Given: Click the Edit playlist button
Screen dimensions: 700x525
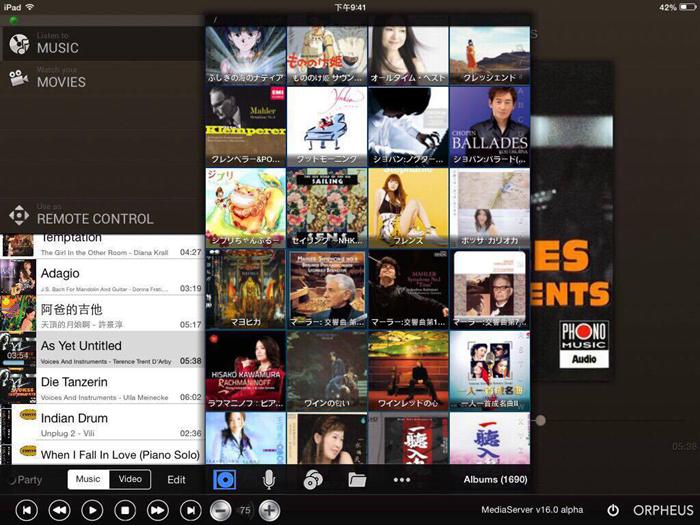Looking at the screenshot, I should tap(176, 480).
